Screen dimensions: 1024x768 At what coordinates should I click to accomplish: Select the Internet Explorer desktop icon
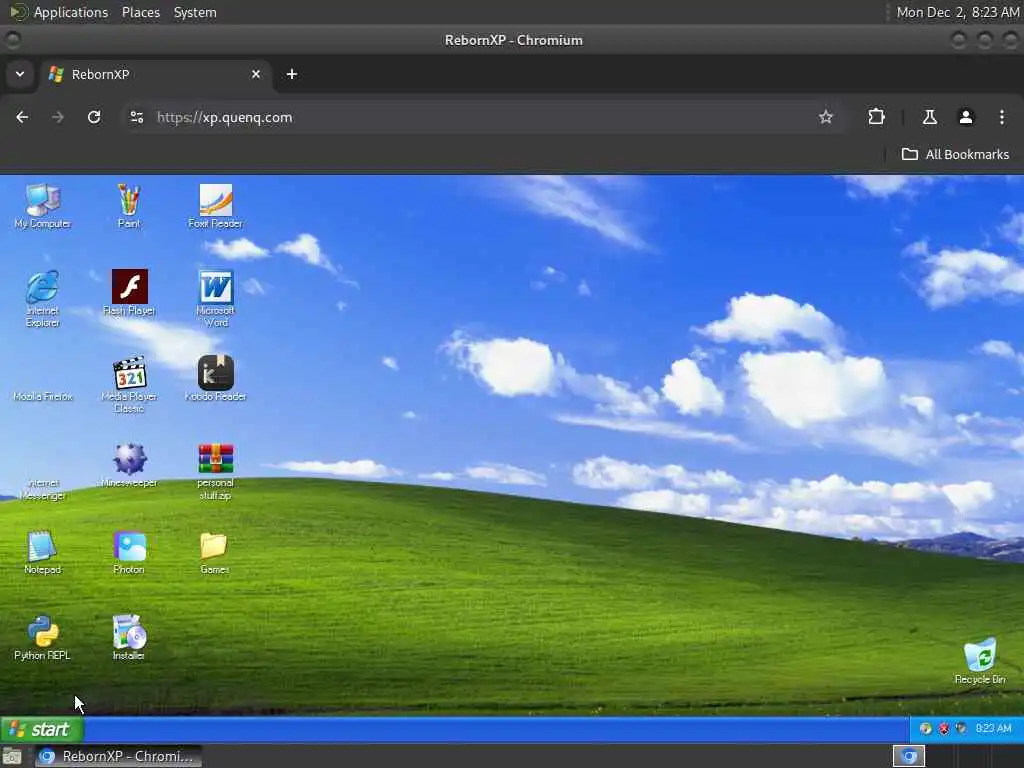tap(42, 298)
